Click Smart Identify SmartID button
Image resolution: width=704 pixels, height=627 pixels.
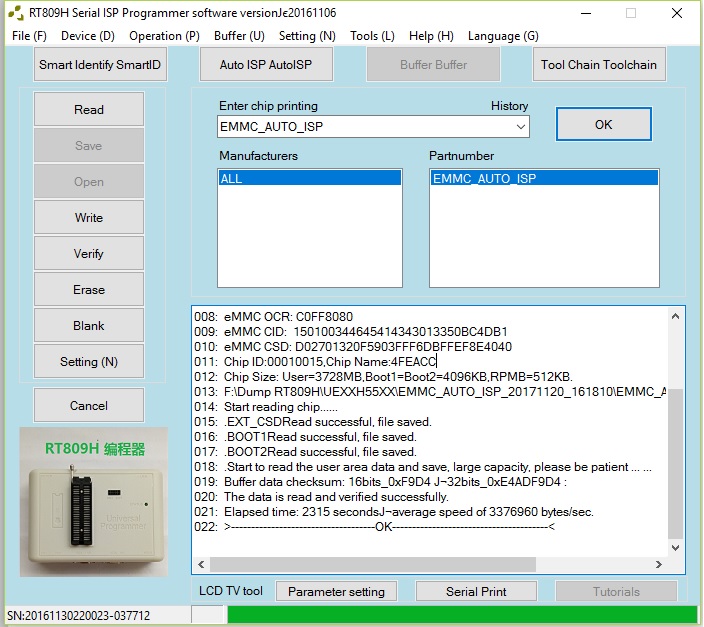pyautogui.click(x=100, y=65)
